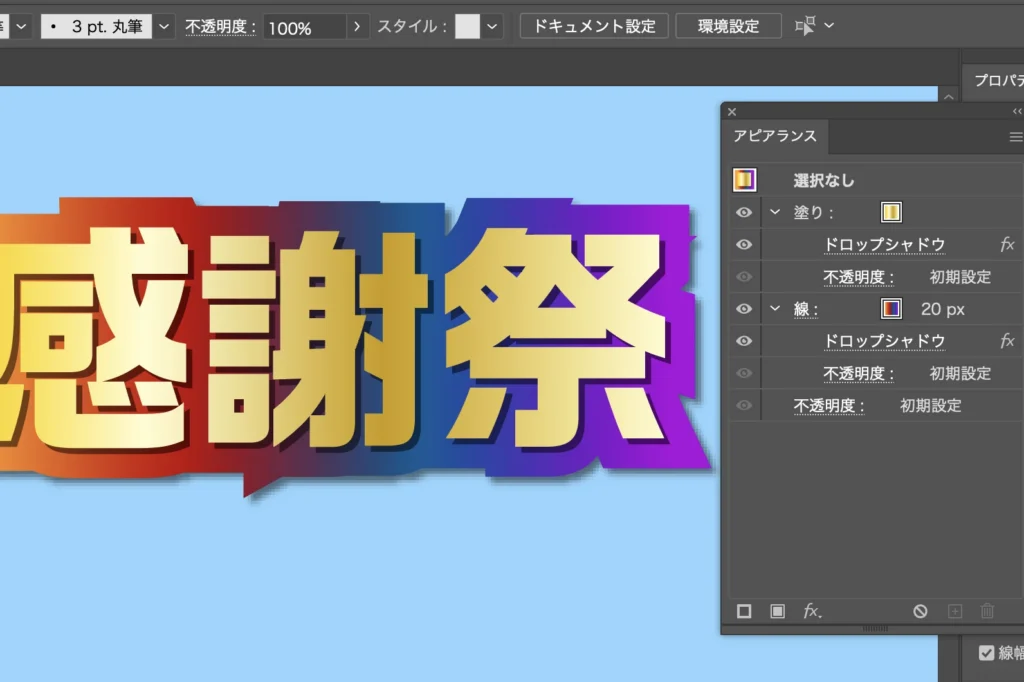Open the プロパティ panel tab
The height and width of the screenshot is (682, 1024).
(997, 81)
